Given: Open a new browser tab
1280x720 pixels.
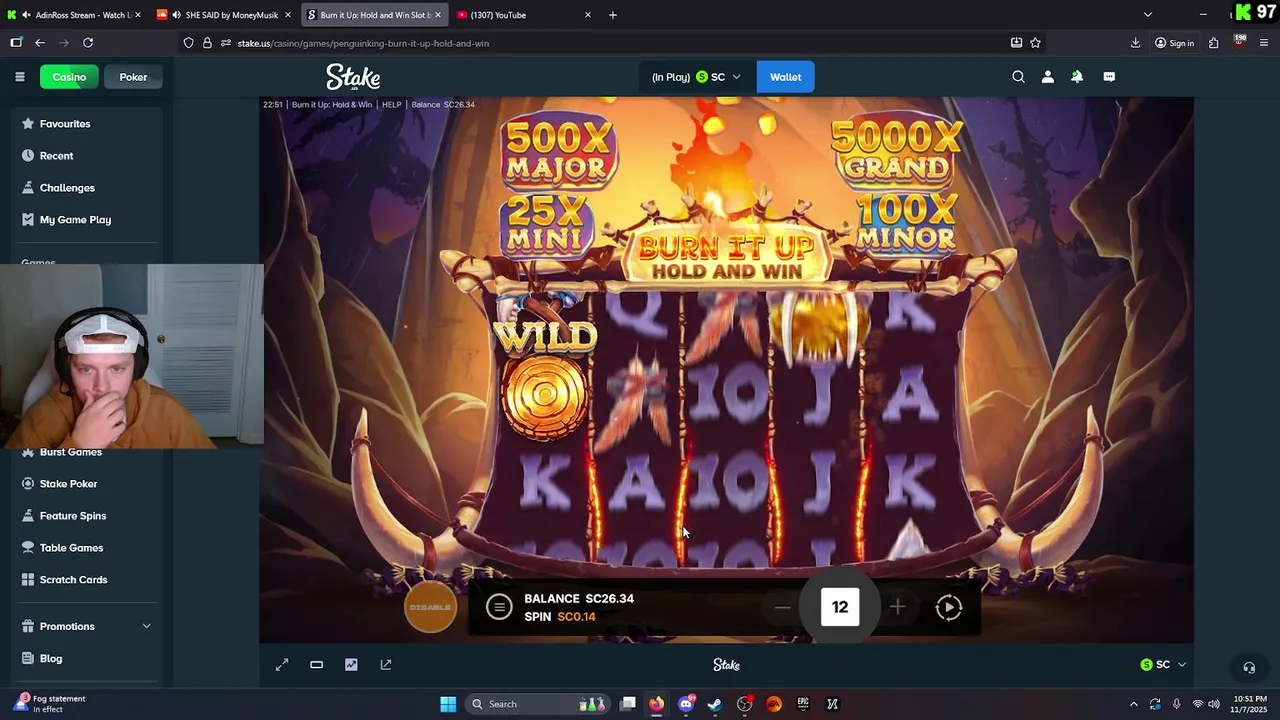Looking at the screenshot, I should (613, 15).
